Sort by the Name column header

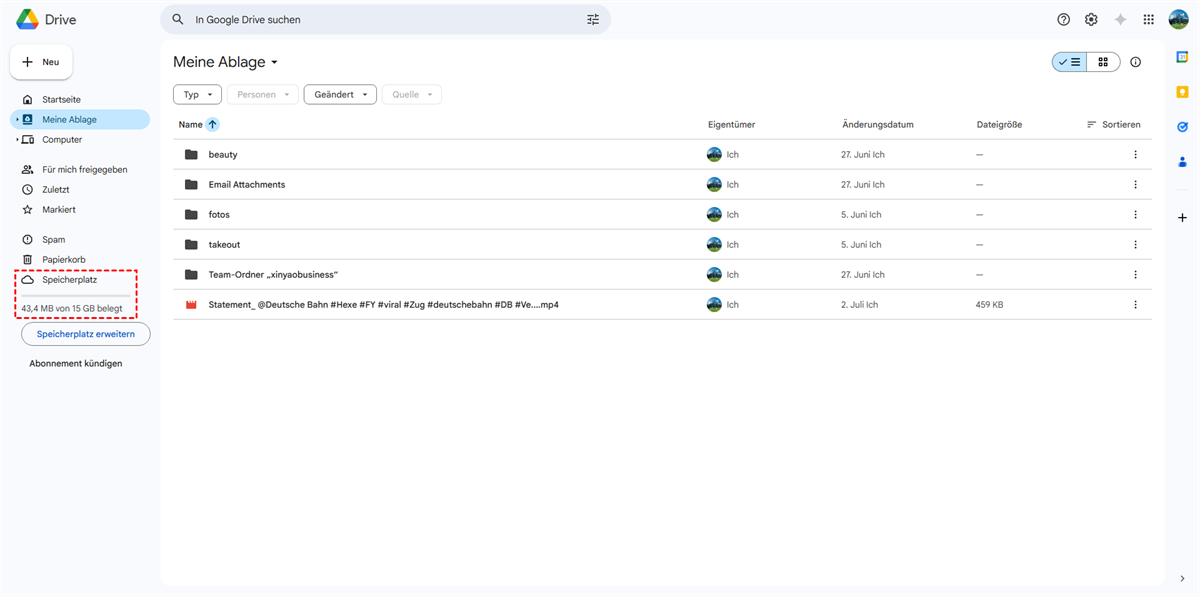(x=190, y=125)
